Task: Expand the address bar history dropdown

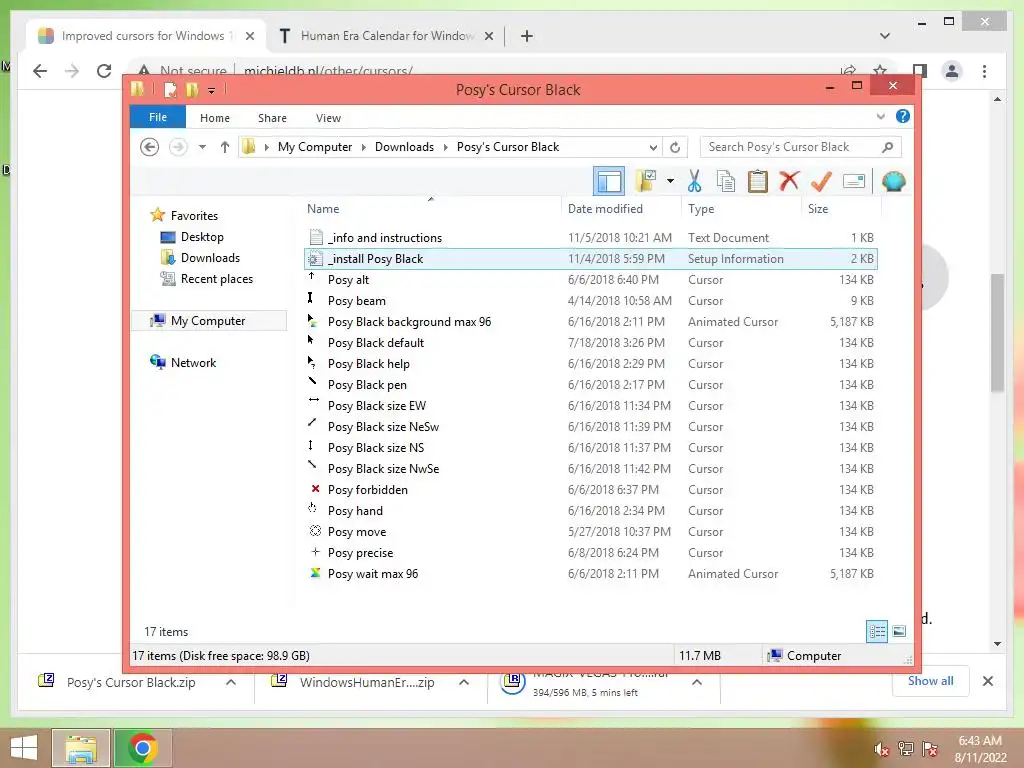Action: pos(652,147)
